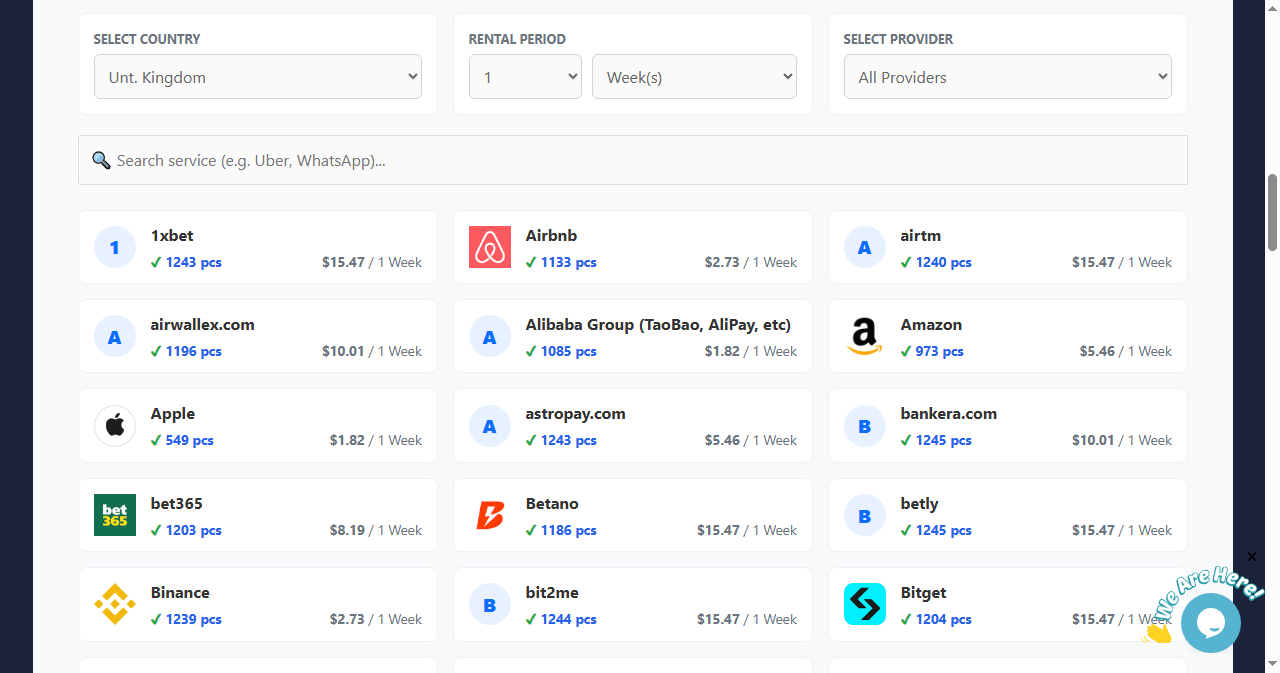Image resolution: width=1280 pixels, height=673 pixels.
Task: Click the Apple logo icon
Action: coord(115,426)
